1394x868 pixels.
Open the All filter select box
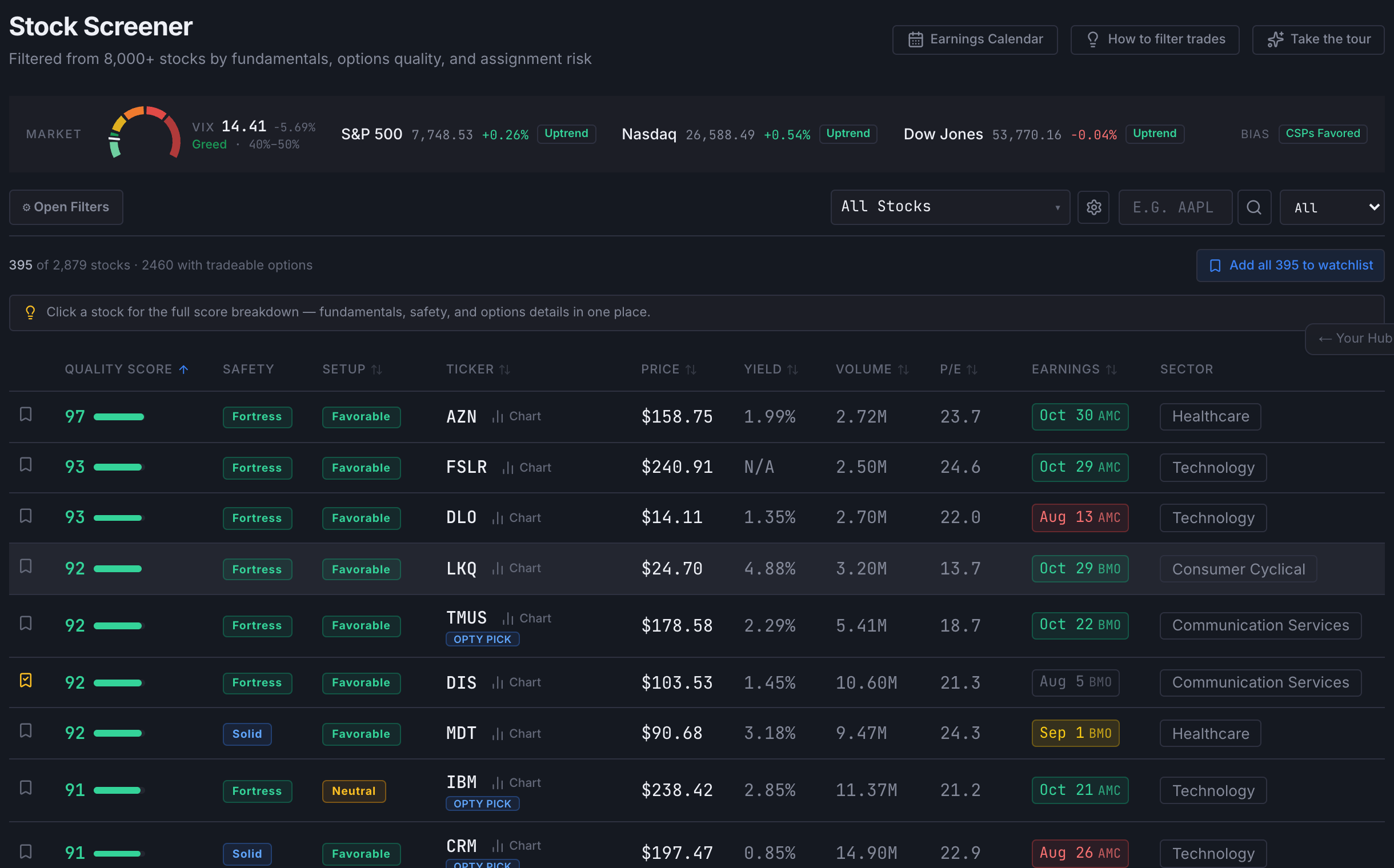tap(1331, 207)
